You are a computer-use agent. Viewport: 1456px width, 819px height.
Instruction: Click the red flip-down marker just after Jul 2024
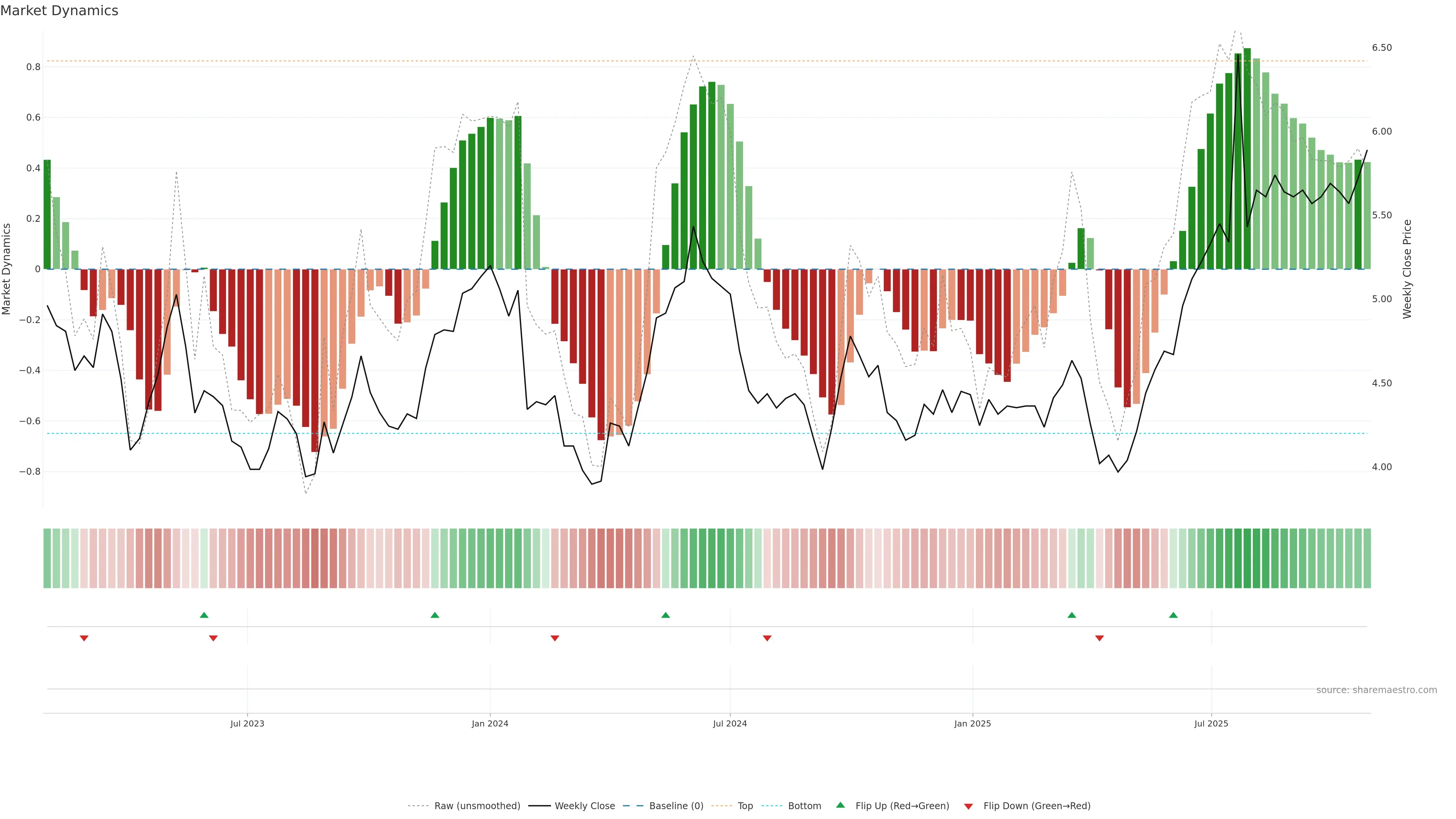pyautogui.click(x=767, y=638)
